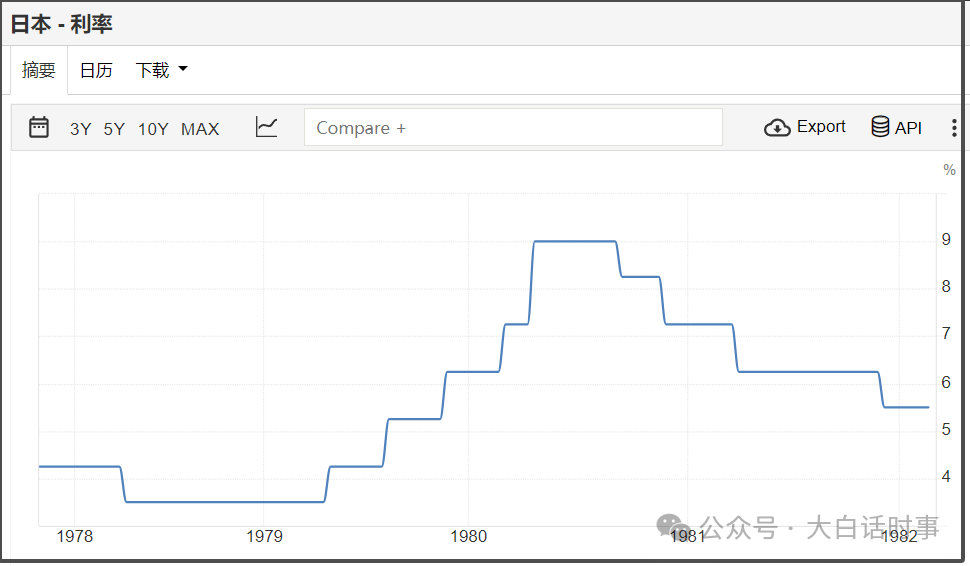This screenshot has width=970, height=566.
Task: Open the calendar date range picker
Action: click(x=39, y=127)
